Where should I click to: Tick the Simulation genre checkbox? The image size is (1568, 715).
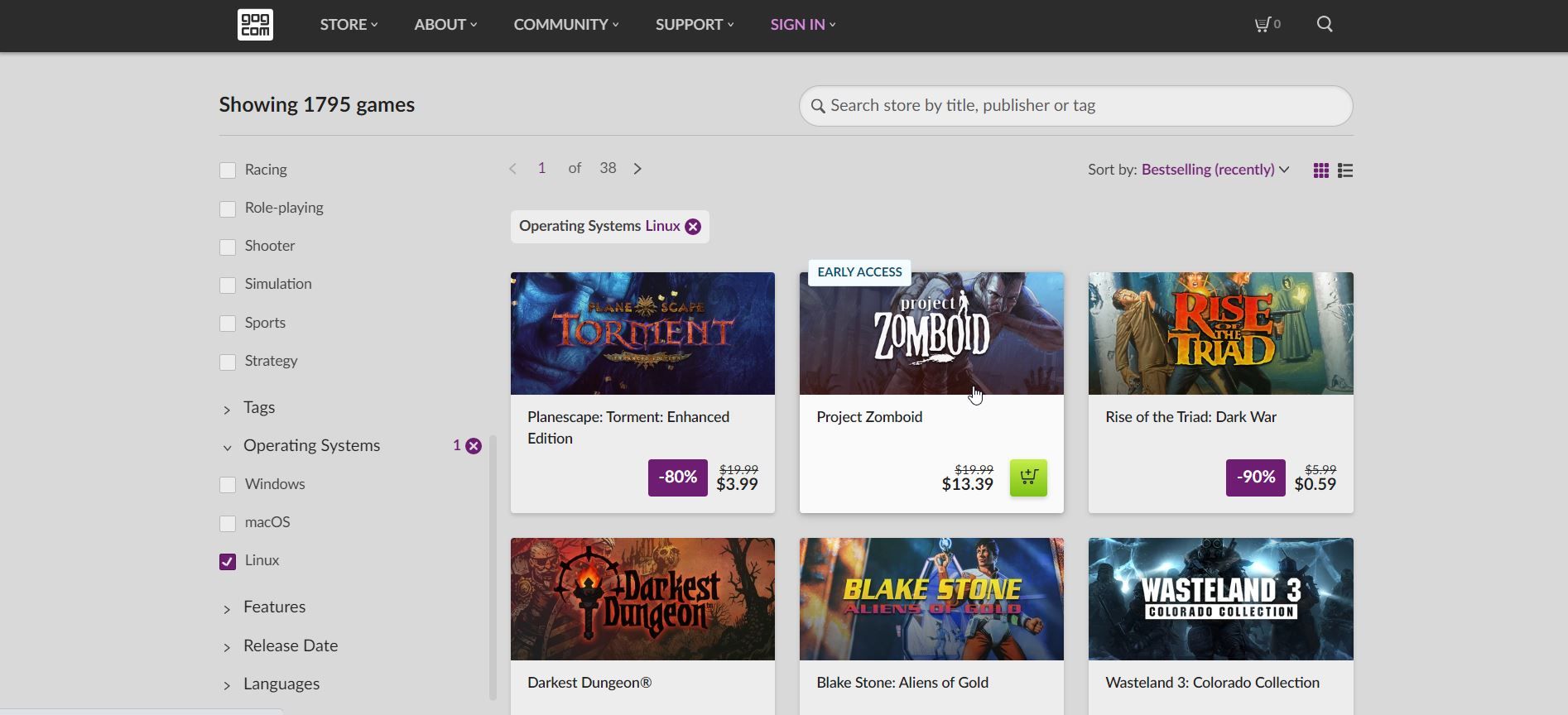pos(228,285)
